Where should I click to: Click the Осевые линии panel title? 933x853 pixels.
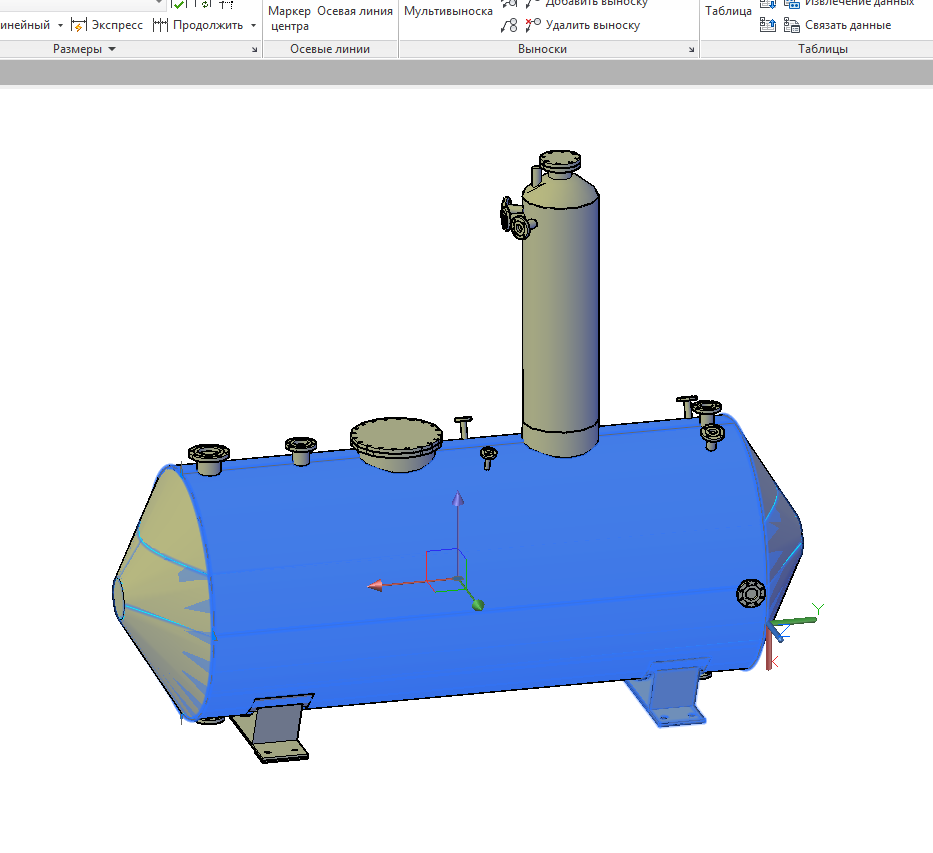pos(330,49)
